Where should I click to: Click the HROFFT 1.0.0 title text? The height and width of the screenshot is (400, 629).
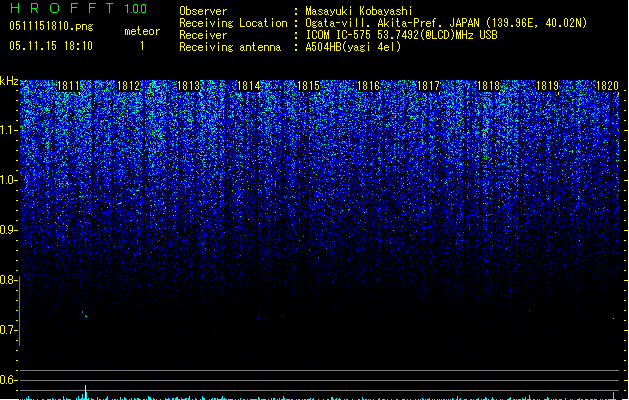(x=78, y=8)
